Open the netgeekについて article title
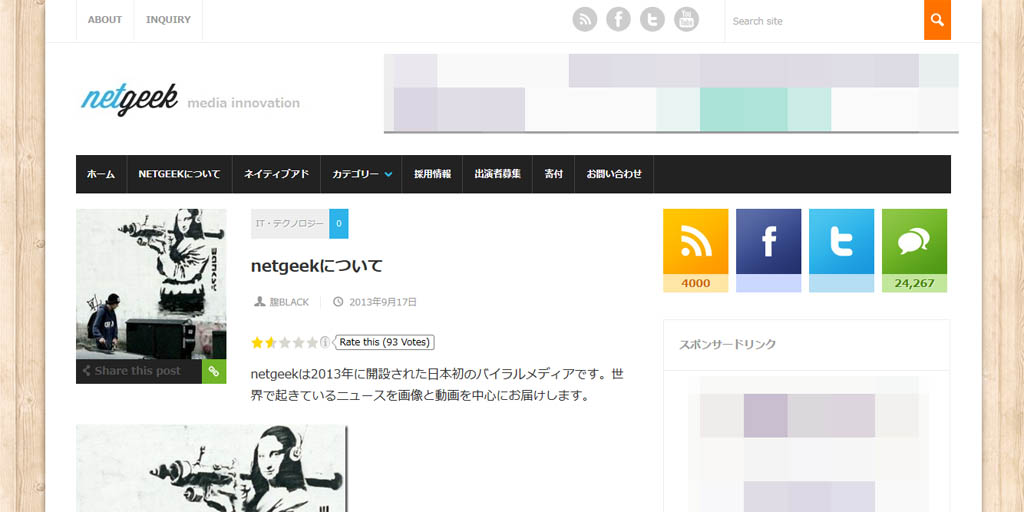1024x512 pixels. pyautogui.click(x=317, y=266)
